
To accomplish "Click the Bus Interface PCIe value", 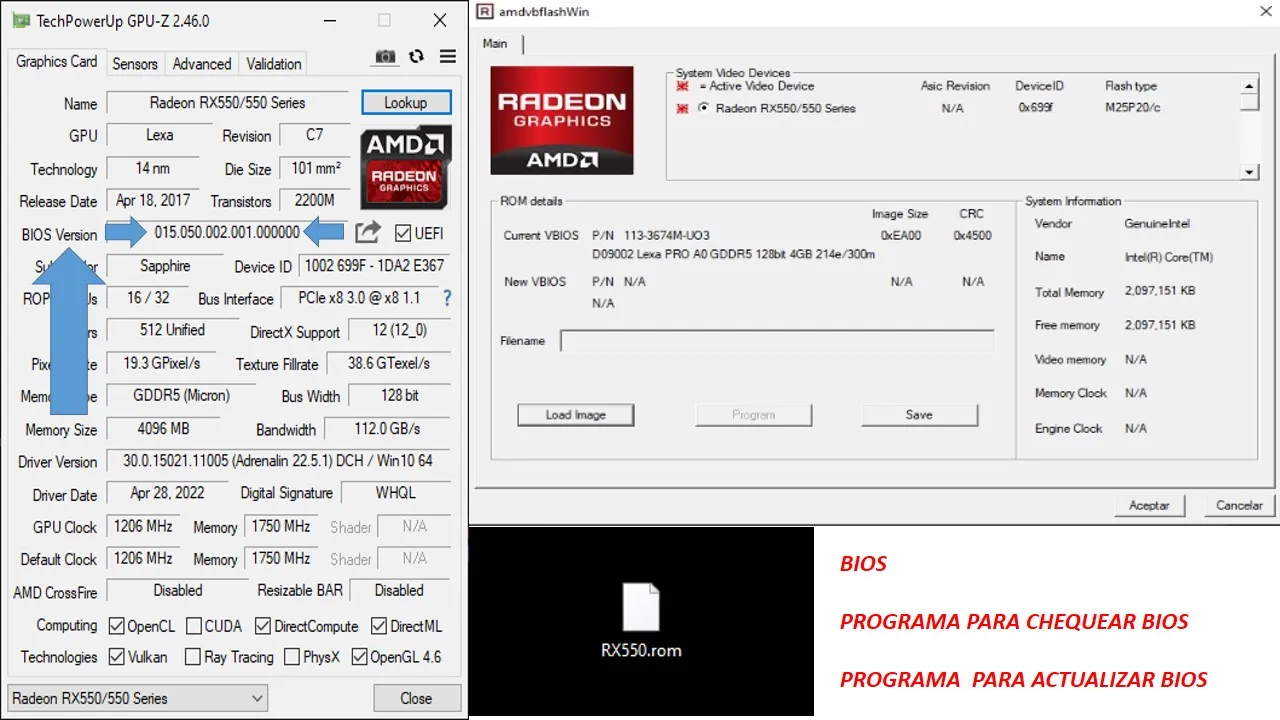I will (359, 298).
